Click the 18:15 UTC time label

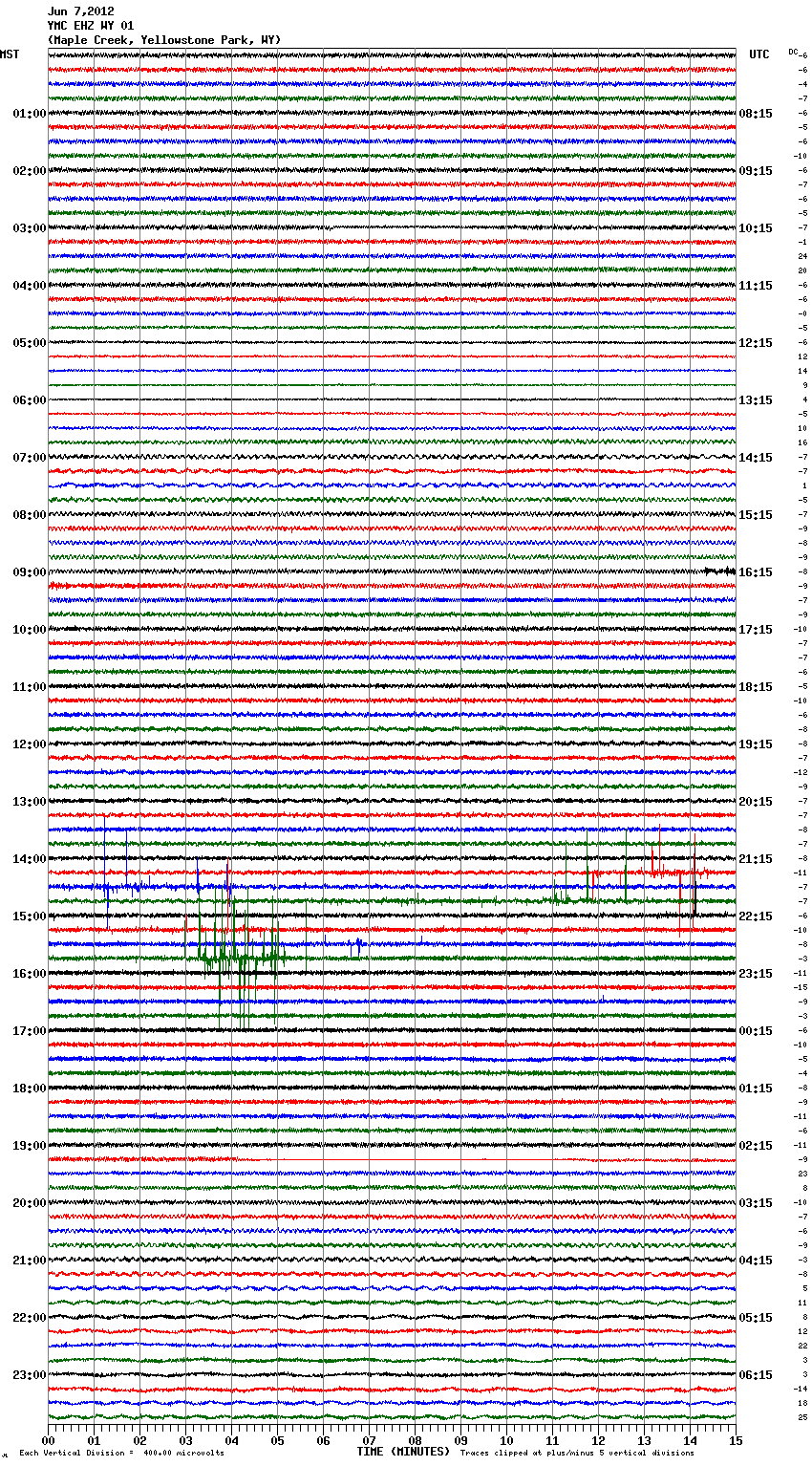click(756, 687)
